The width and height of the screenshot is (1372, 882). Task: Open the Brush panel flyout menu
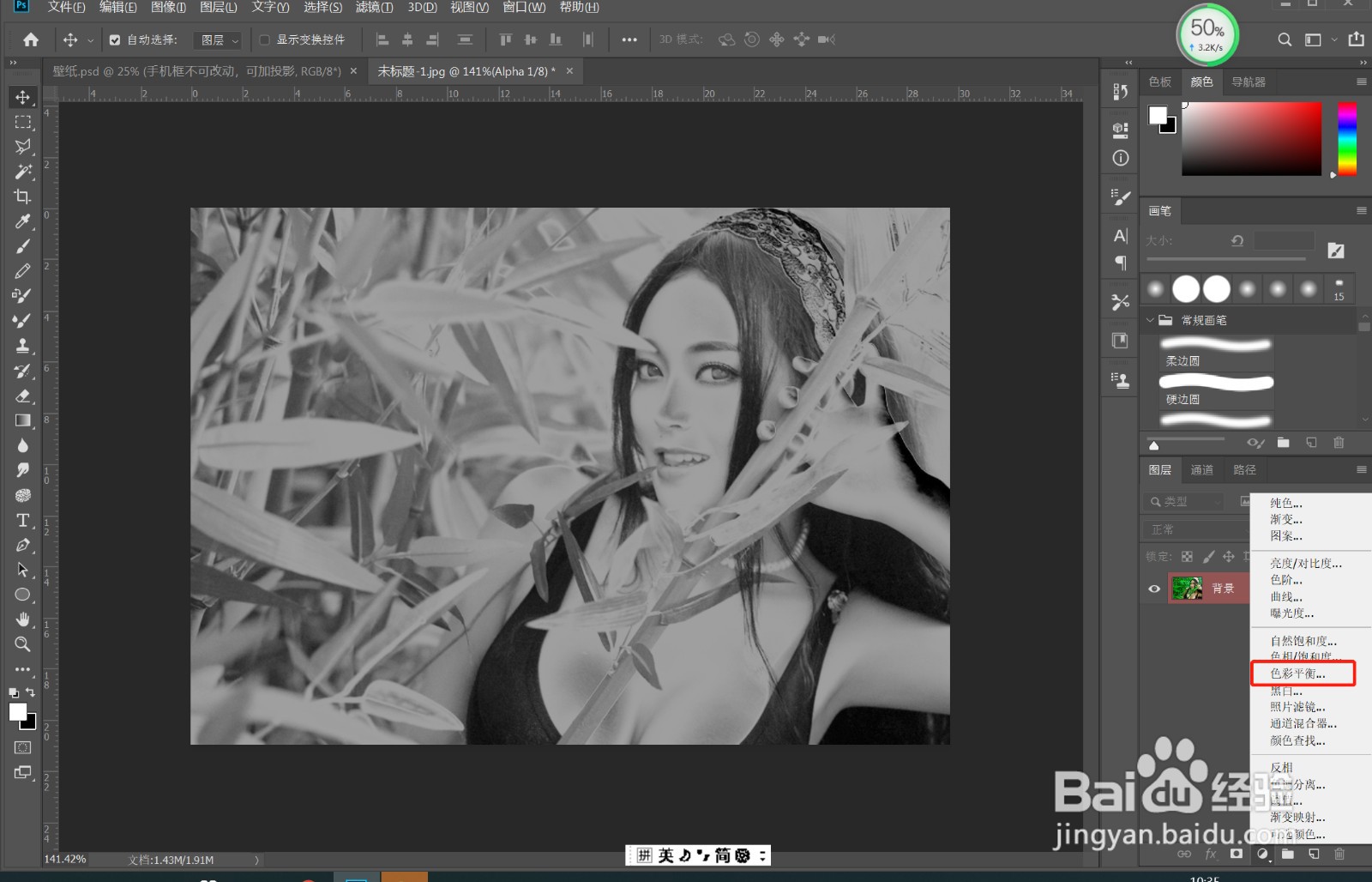tap(1361, 210)
